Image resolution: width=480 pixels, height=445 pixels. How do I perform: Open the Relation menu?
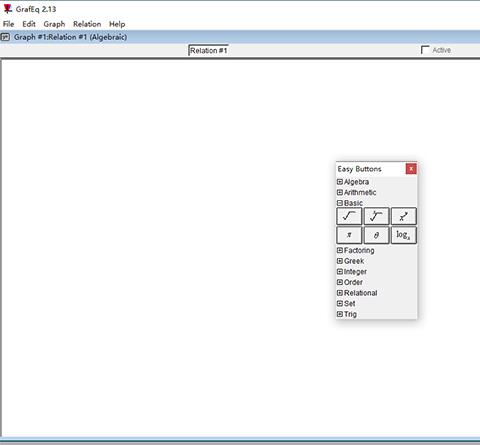pyautogui.click(x=87, y=24)
